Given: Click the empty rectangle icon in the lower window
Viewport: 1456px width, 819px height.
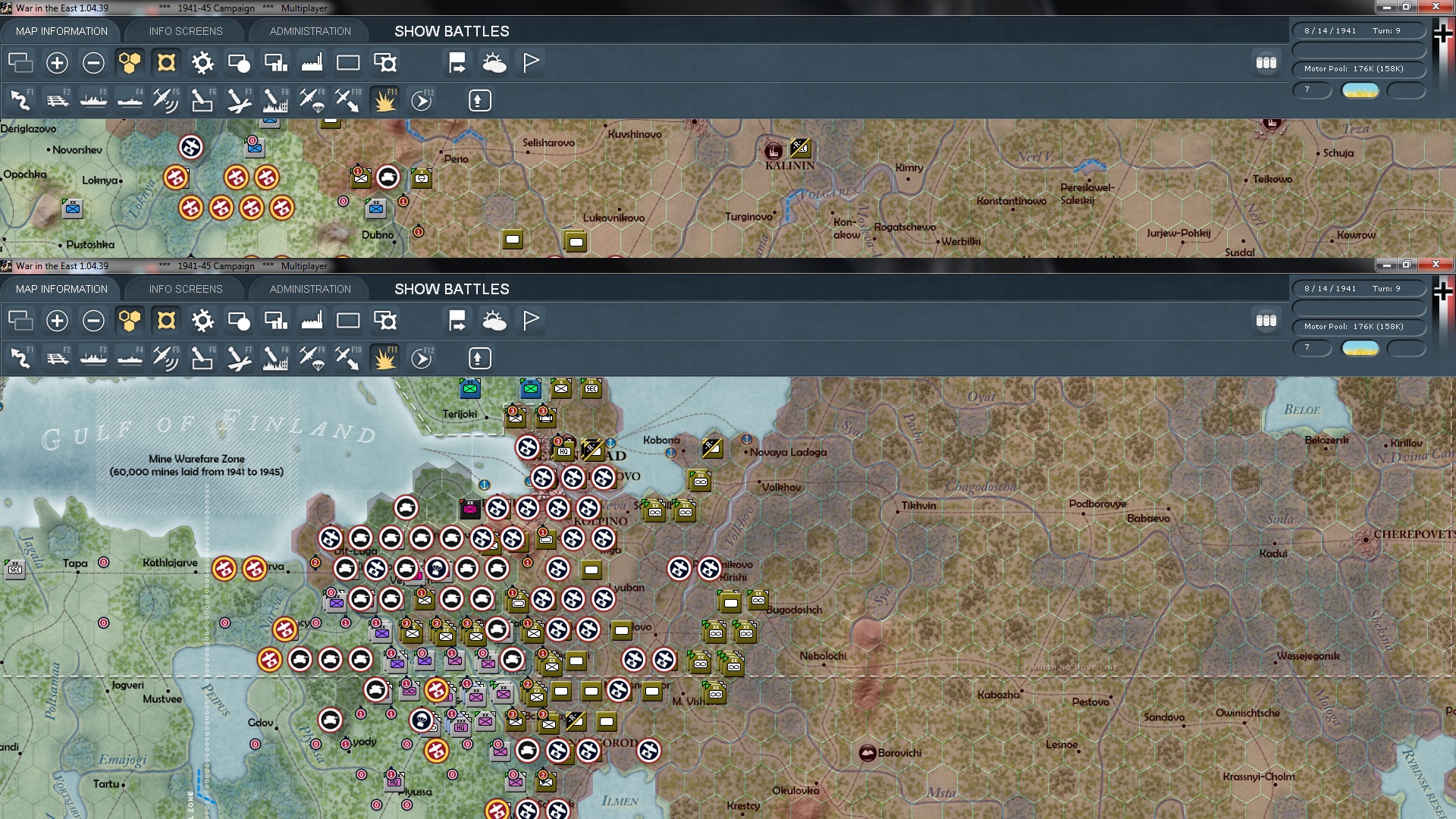Looking at the screenshot, I should coord(348,321).
